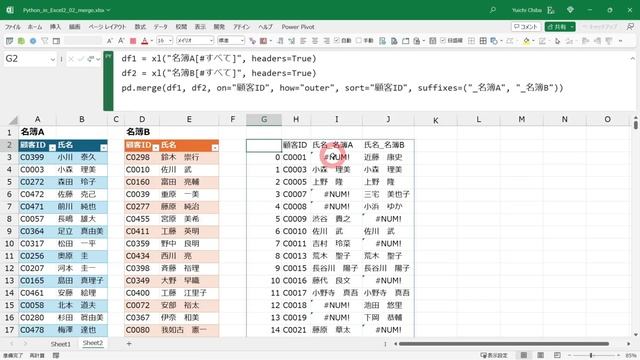This screenshot has height=360, width=640.
Task: Open the Name Box dropdown arrow
Action: pos(53,60)
